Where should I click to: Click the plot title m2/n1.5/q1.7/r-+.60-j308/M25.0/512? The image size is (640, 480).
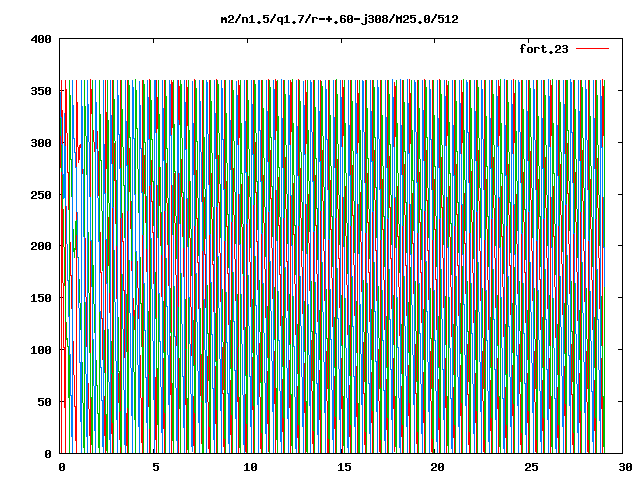pos(340,19)
